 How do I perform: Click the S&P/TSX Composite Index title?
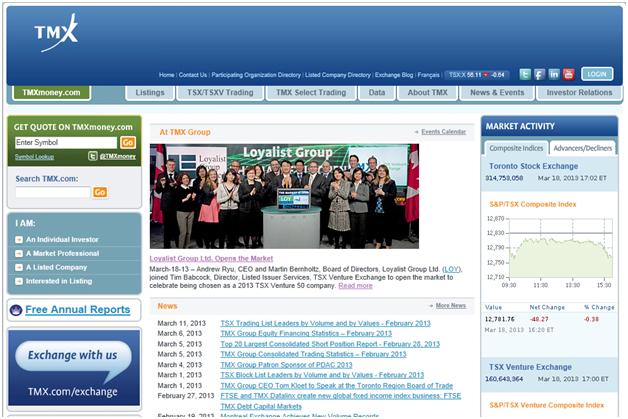[533, 205]
